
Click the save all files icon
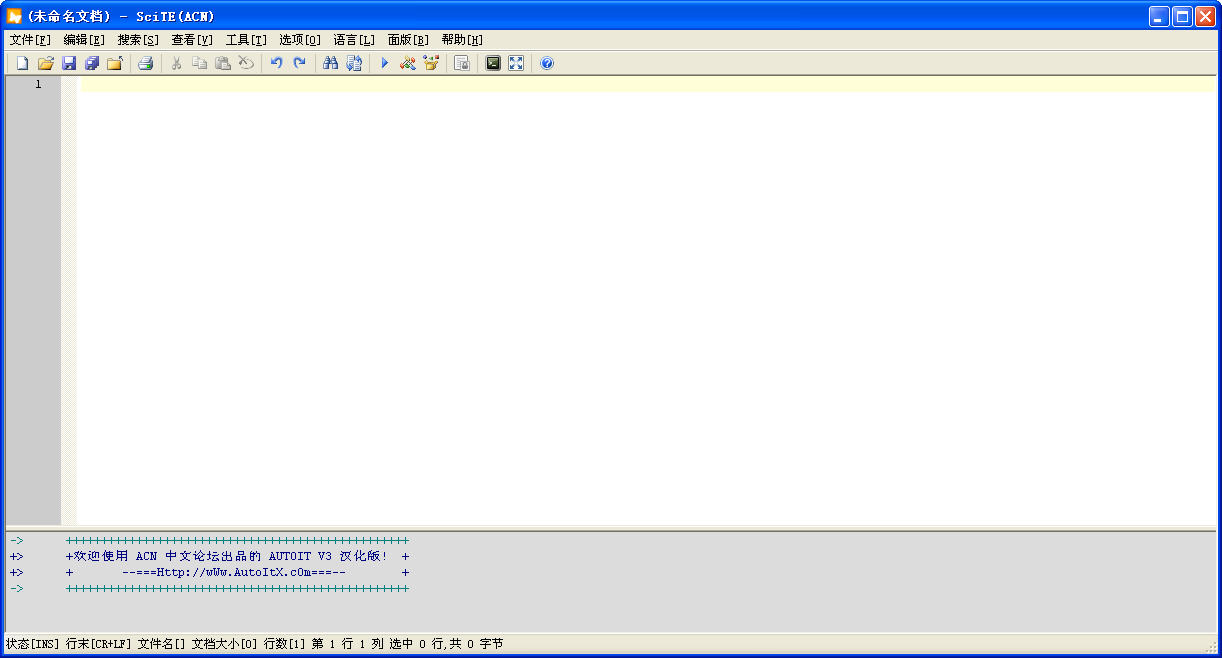[92, 63]
